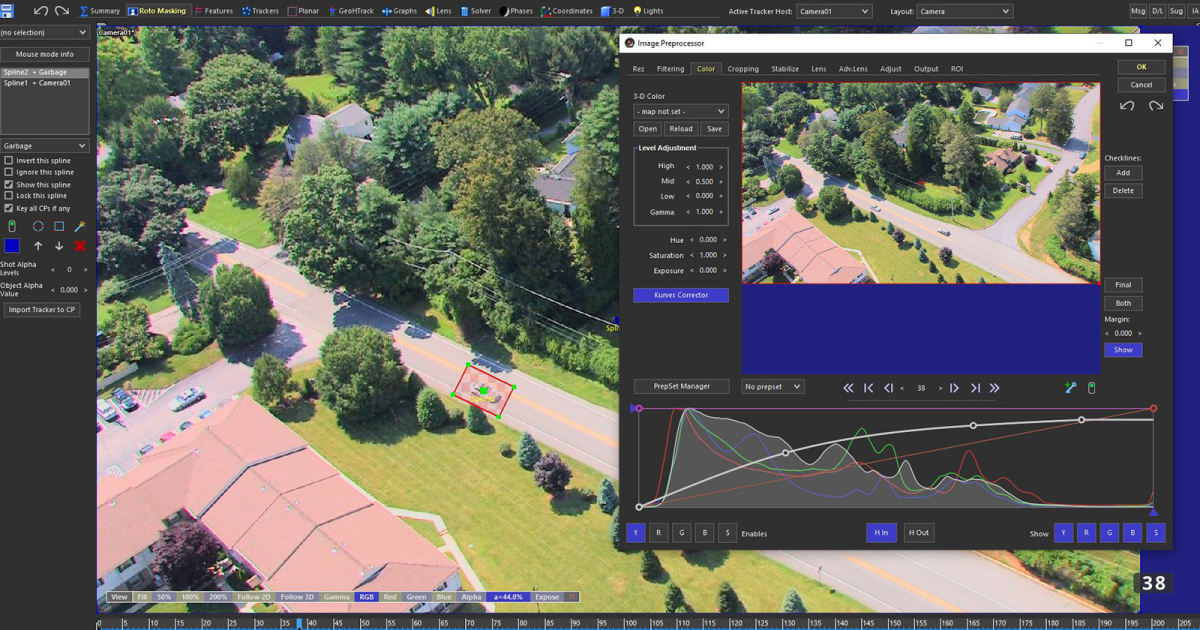The height and width of the screenshot is (630, 1200).
Task: Delete spline using the red X icon
Action: point(80,246)
